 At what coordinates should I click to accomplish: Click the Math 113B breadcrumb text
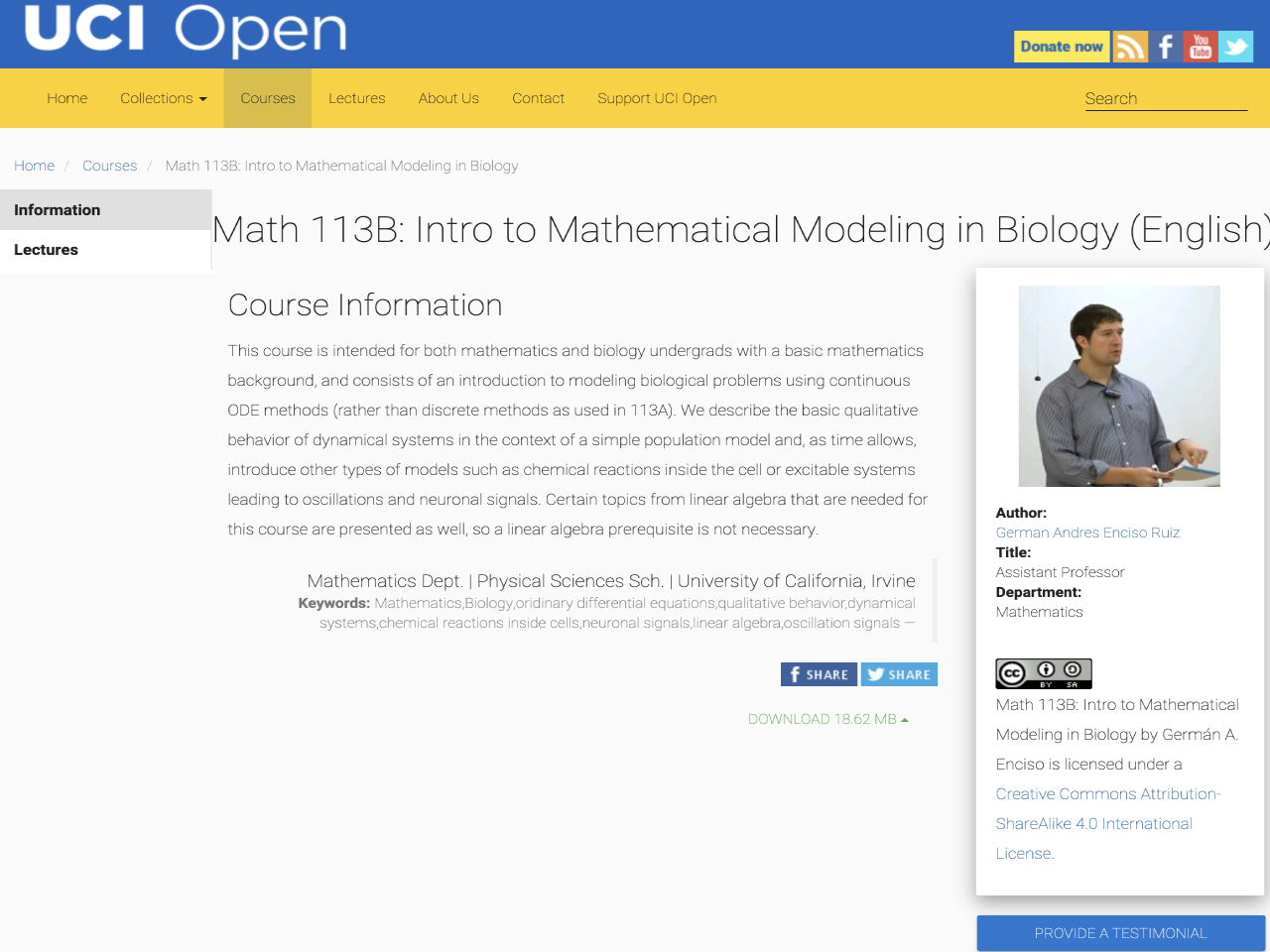[341, 166]
